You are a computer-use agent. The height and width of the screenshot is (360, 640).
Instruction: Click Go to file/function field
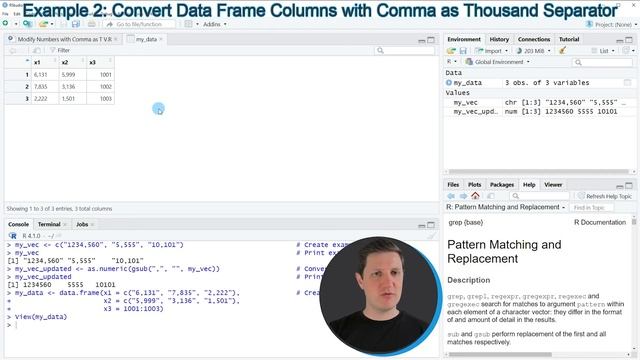coord(140,24)
